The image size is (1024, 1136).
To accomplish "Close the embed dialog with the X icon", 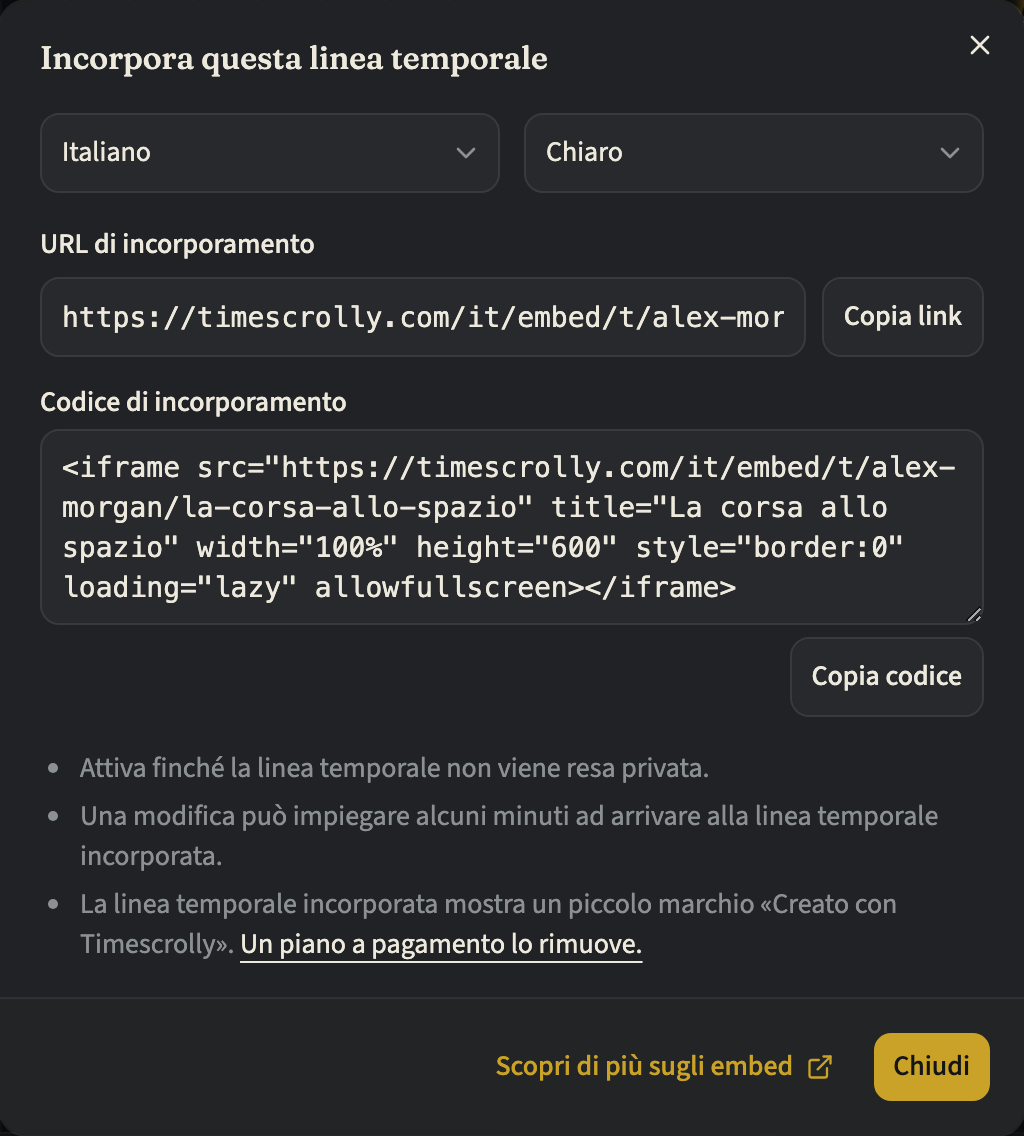I will pos(980,45).
